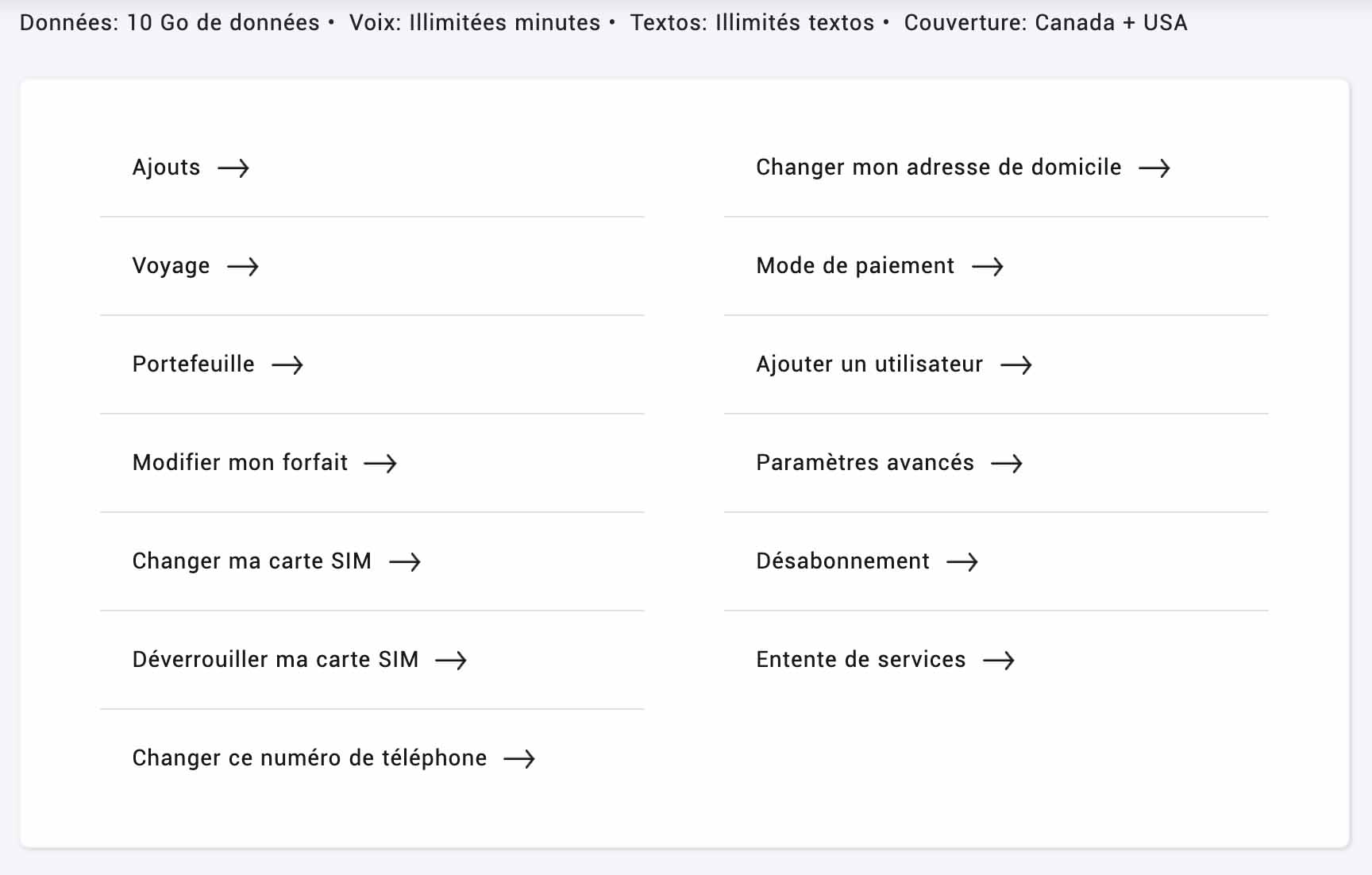Open Changer mon adresse de domicile
The width and height of the screenshot is (1372, 875).
[x=963, y=168]
